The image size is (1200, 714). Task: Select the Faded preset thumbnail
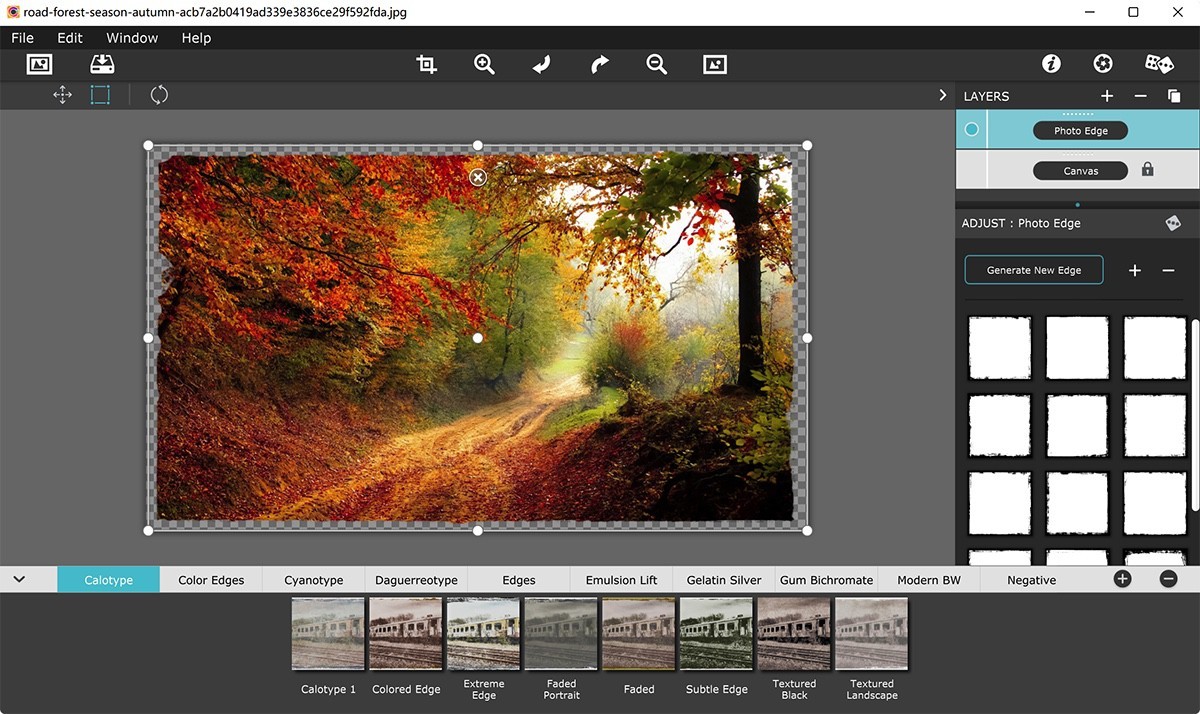[x=638, y=633]
